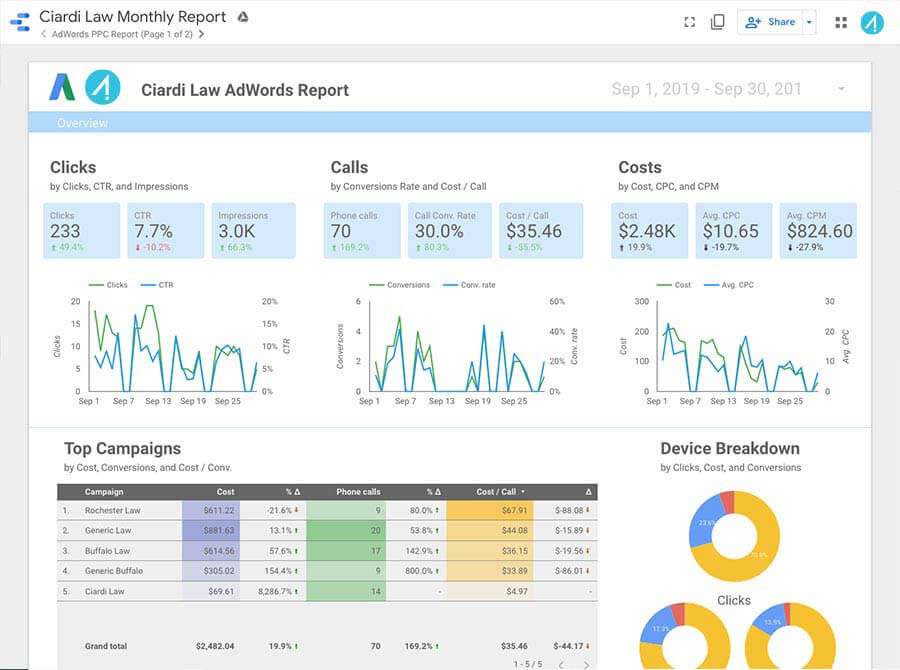Select the Buffalo Law campaign row
The image size is (900, 670).
coord(327,551)
